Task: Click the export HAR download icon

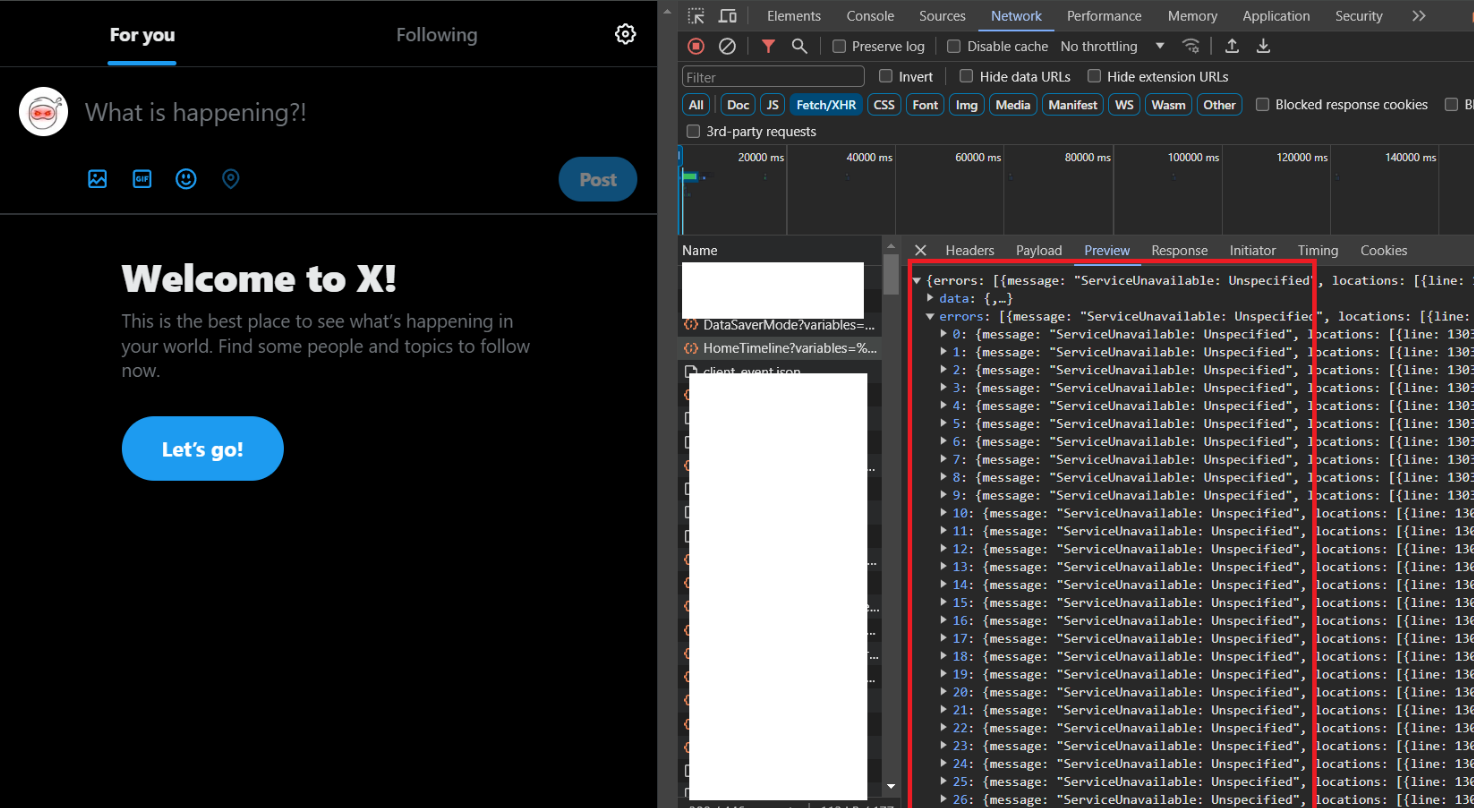Action: [1263, 46]
